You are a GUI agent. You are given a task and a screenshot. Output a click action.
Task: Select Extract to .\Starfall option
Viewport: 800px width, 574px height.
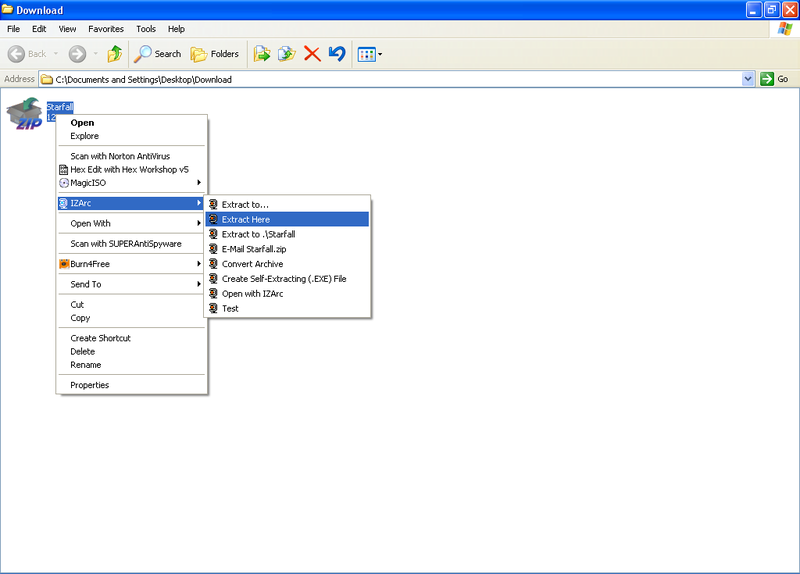point(287,234)
